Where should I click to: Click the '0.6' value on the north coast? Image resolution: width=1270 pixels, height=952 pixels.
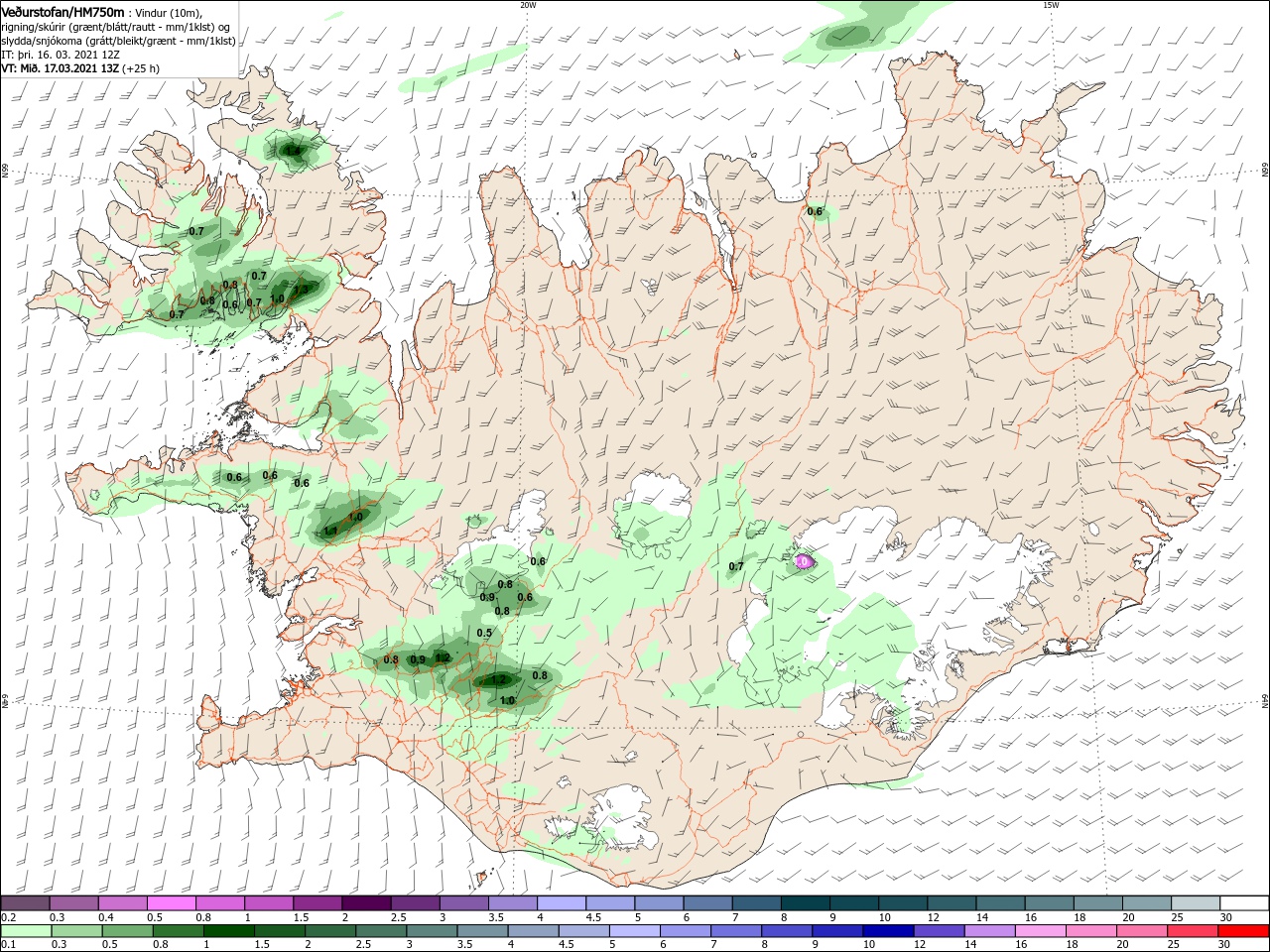coord(815,211)
